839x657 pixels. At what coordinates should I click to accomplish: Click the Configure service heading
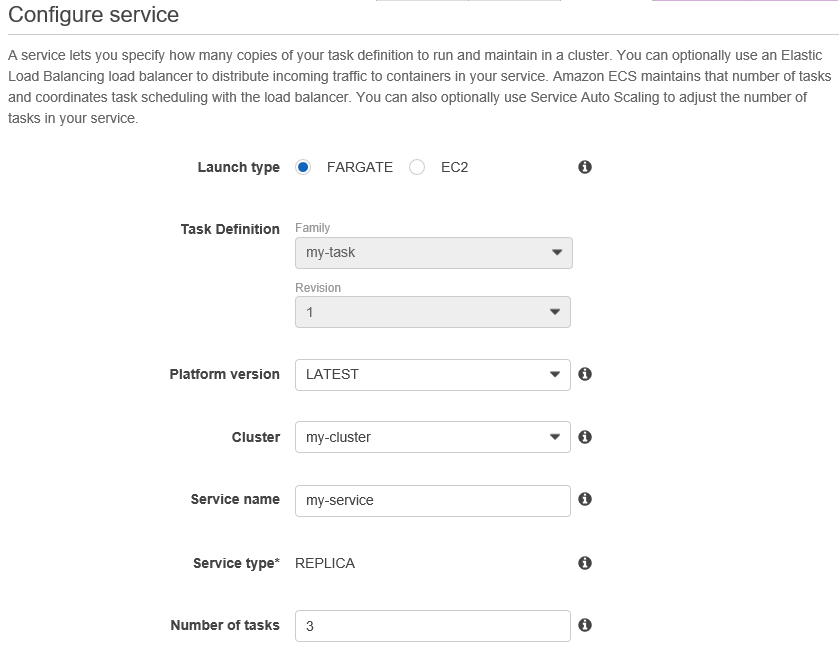tap(94, 15)
